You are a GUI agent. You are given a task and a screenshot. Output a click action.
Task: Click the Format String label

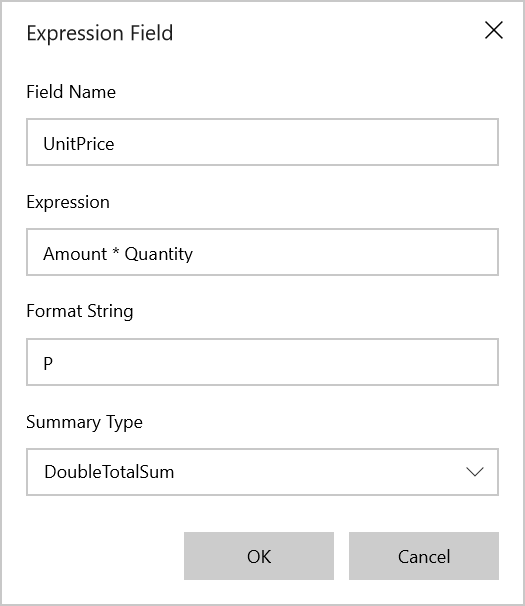coord(80,311)
